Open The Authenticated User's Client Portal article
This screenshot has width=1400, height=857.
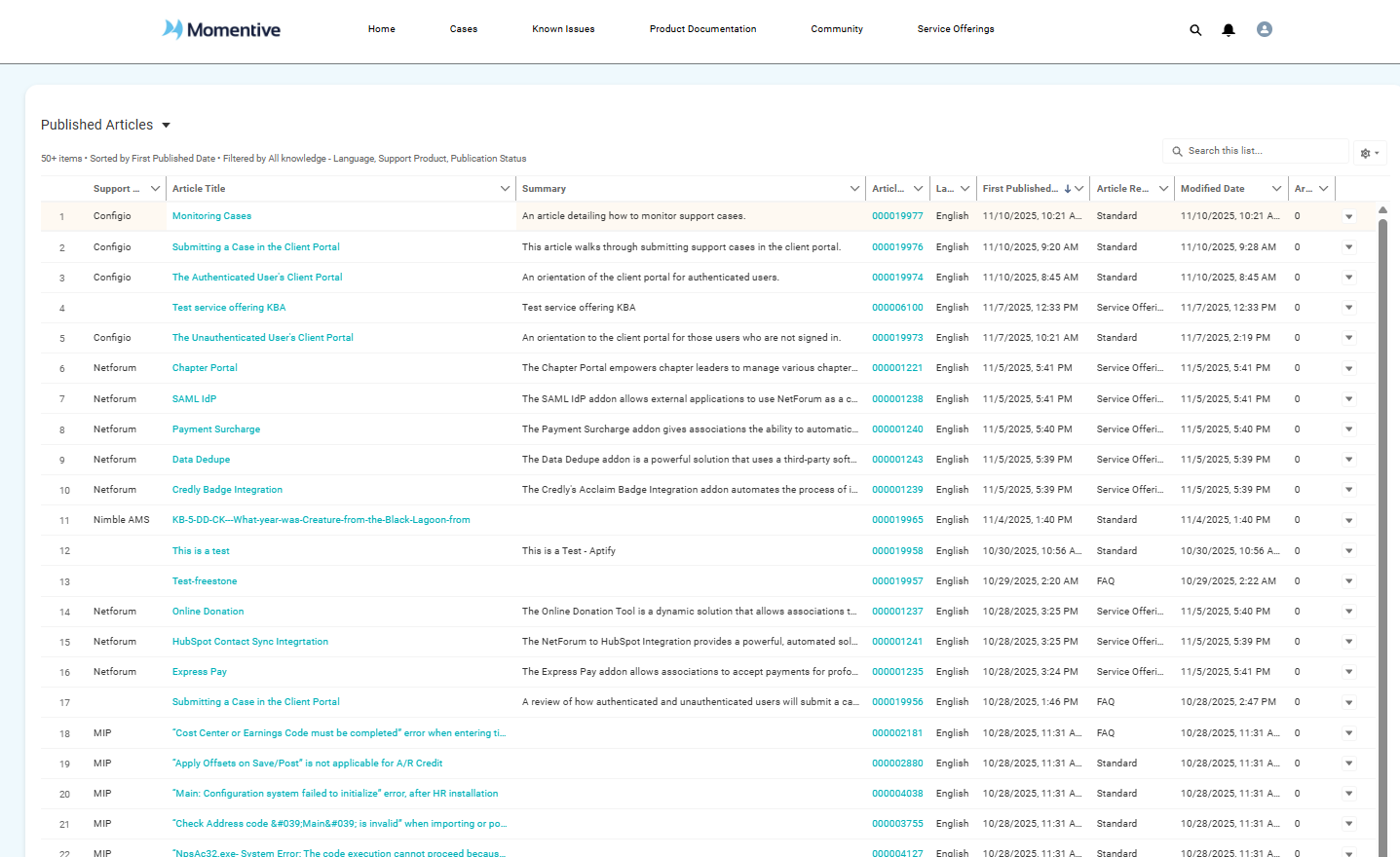(x=257, y=278)
